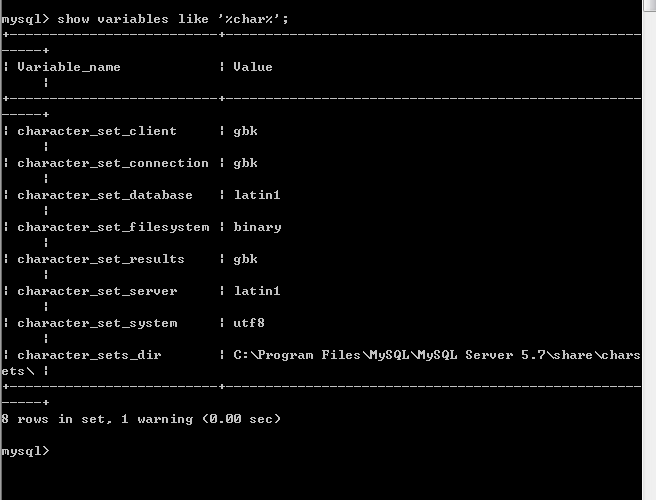Click the character_set_system variable name

97,323
